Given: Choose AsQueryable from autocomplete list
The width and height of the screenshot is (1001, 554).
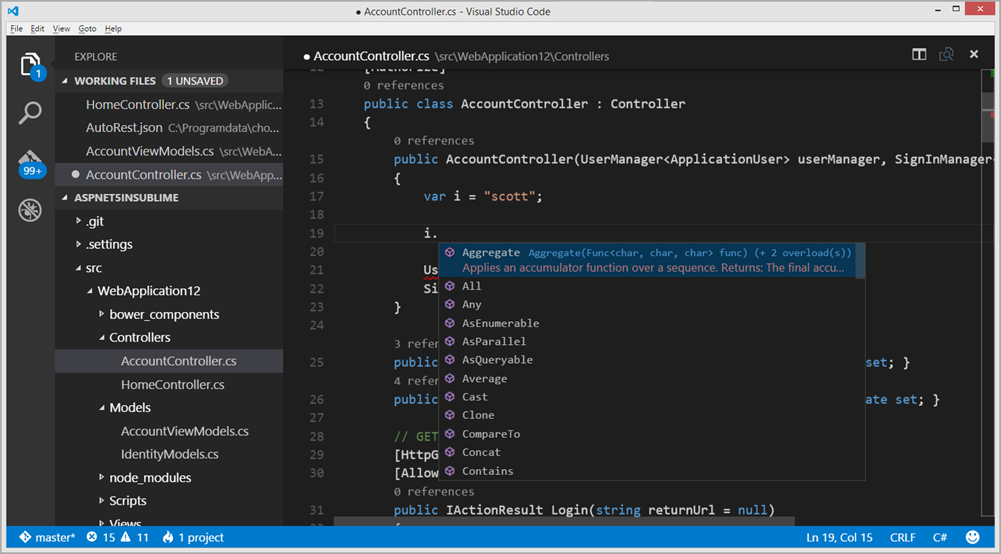Looking at the screenshot, I should point(652,360).
